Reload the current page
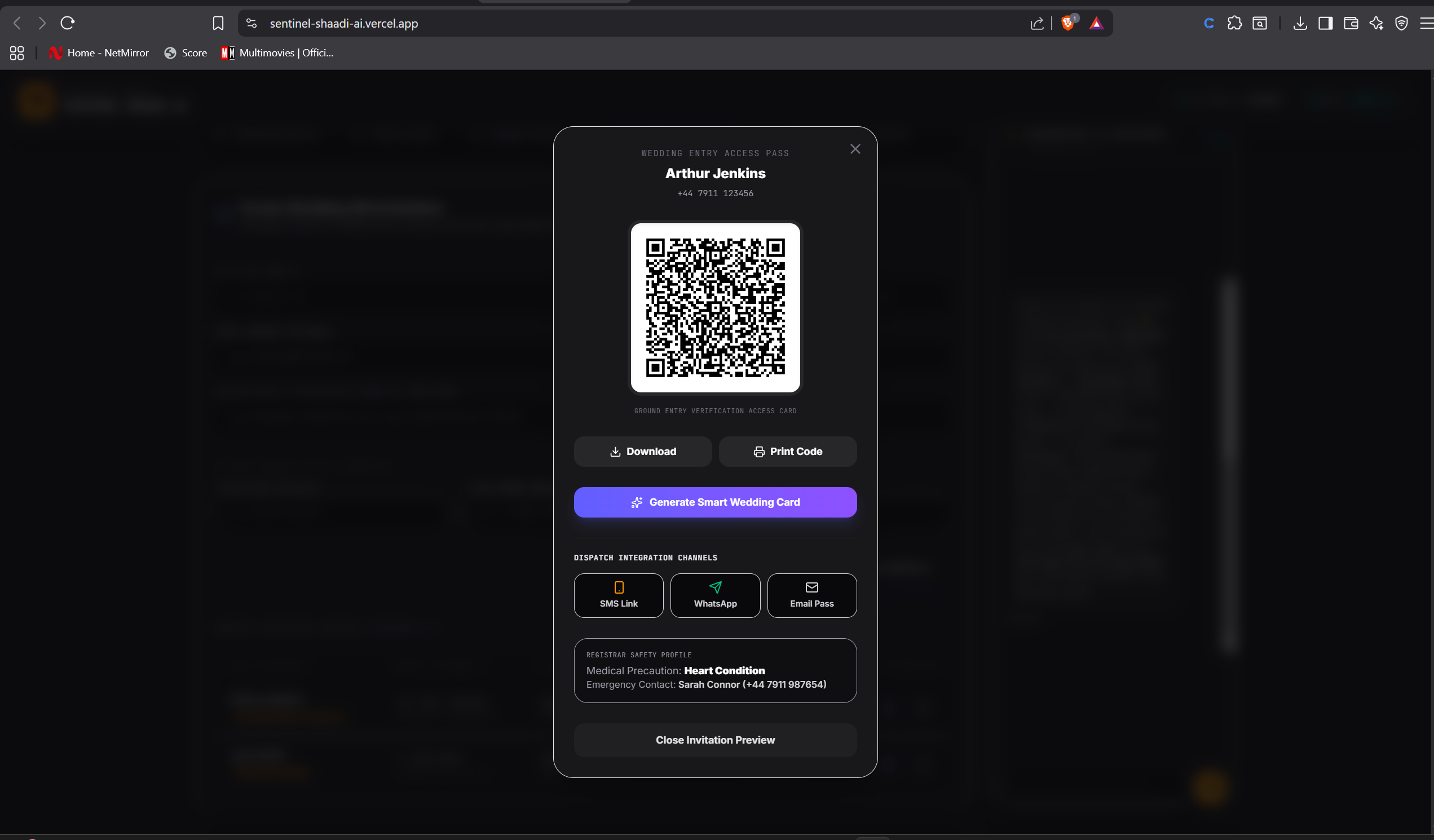This screenshot has width=1434, height=840. coord(68,23)
